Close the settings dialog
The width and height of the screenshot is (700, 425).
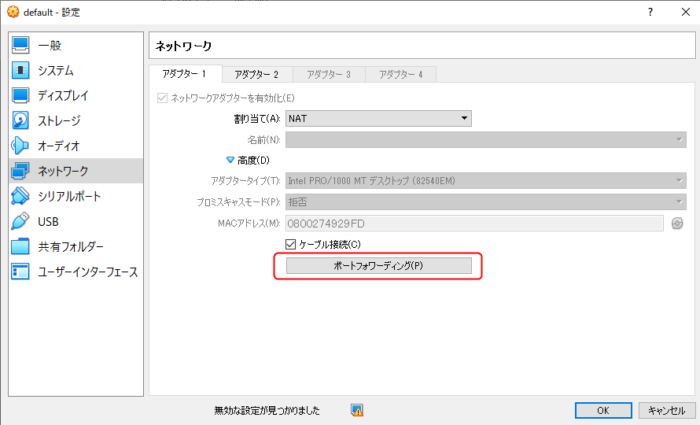(x=686, y=12)
